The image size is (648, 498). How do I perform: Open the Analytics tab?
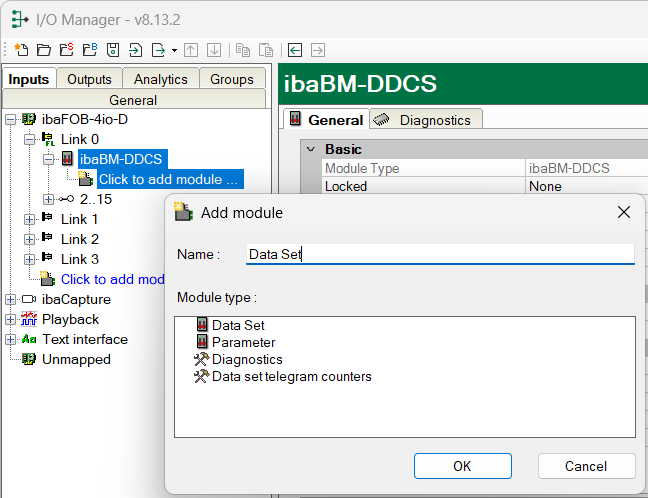(160, 79)
